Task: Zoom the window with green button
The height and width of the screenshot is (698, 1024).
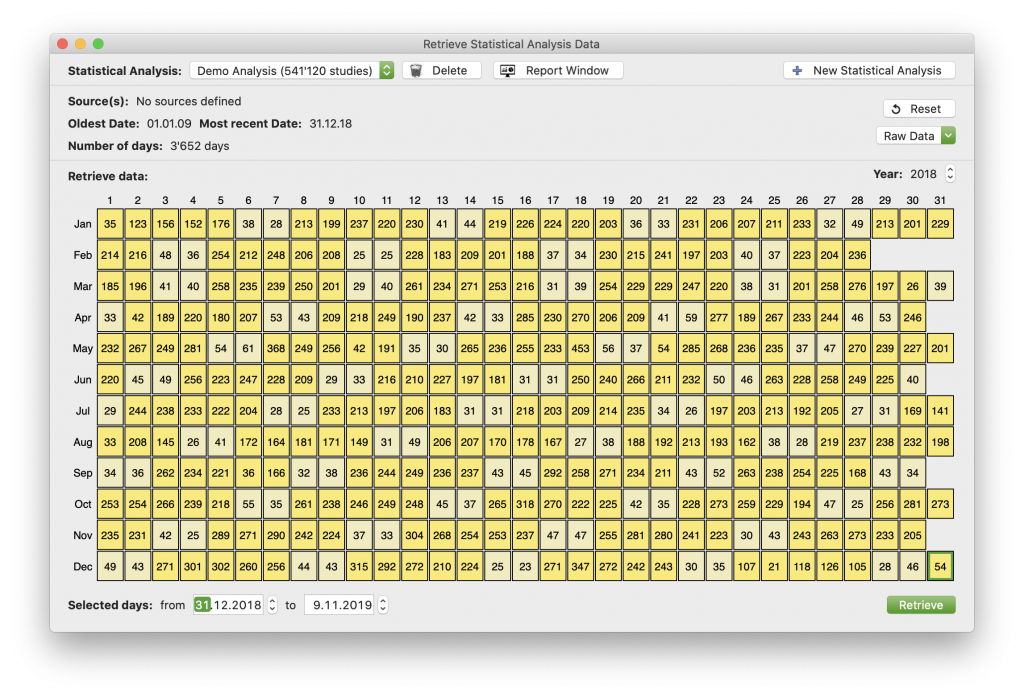Action: coord(98,44)
